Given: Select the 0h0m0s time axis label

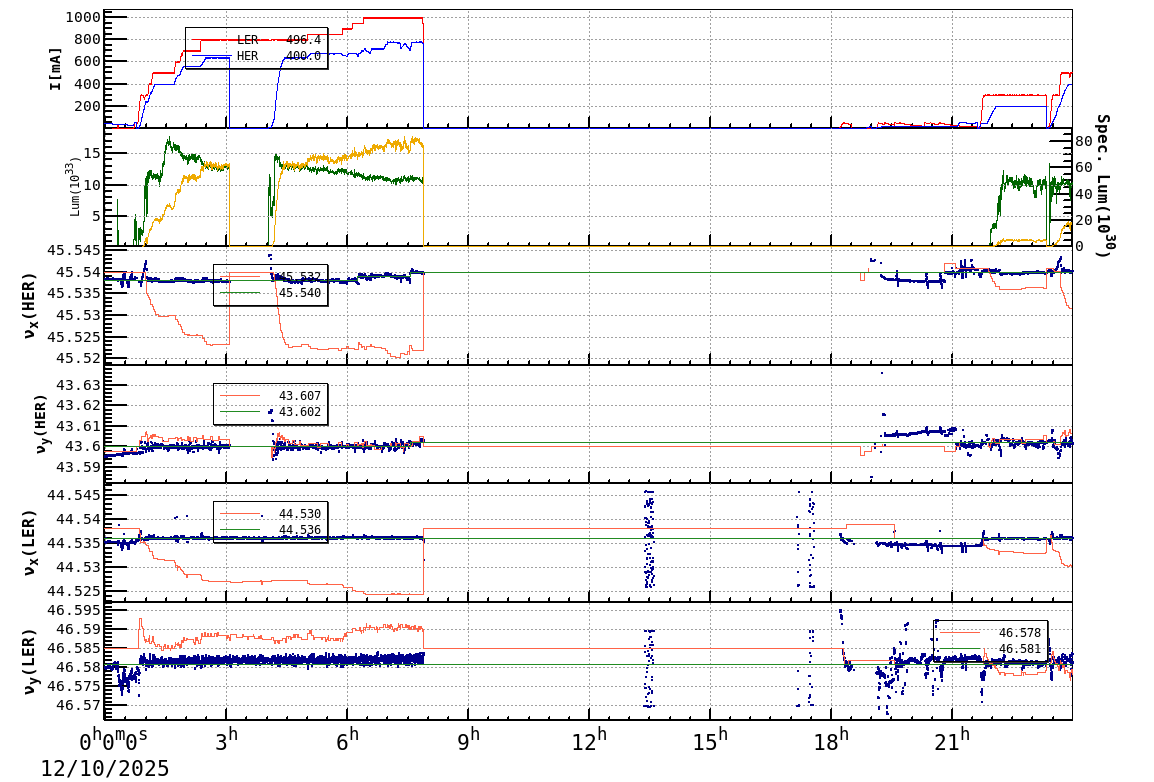Looking at the screenshot, I should [113, 739].
